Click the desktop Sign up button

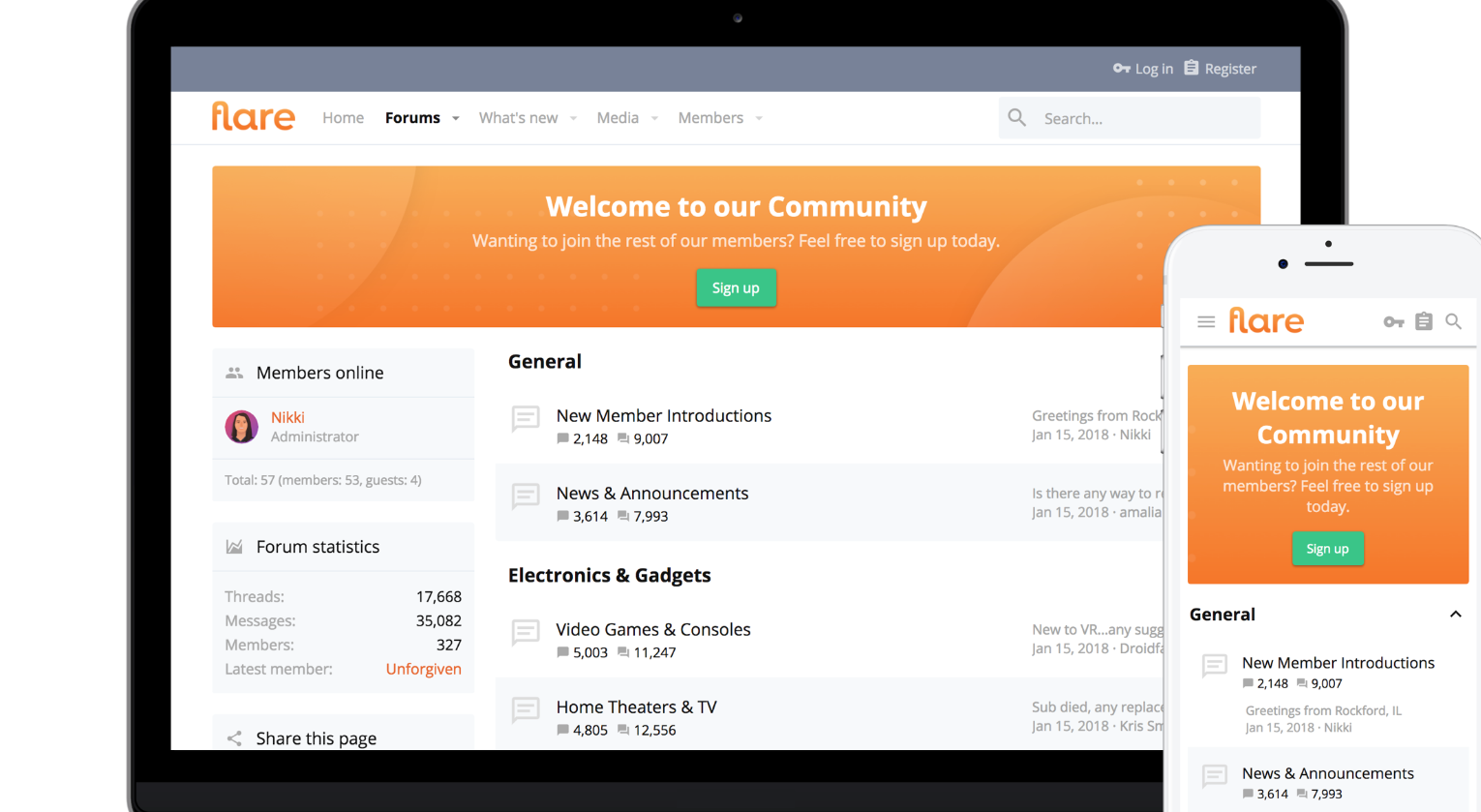736,287
